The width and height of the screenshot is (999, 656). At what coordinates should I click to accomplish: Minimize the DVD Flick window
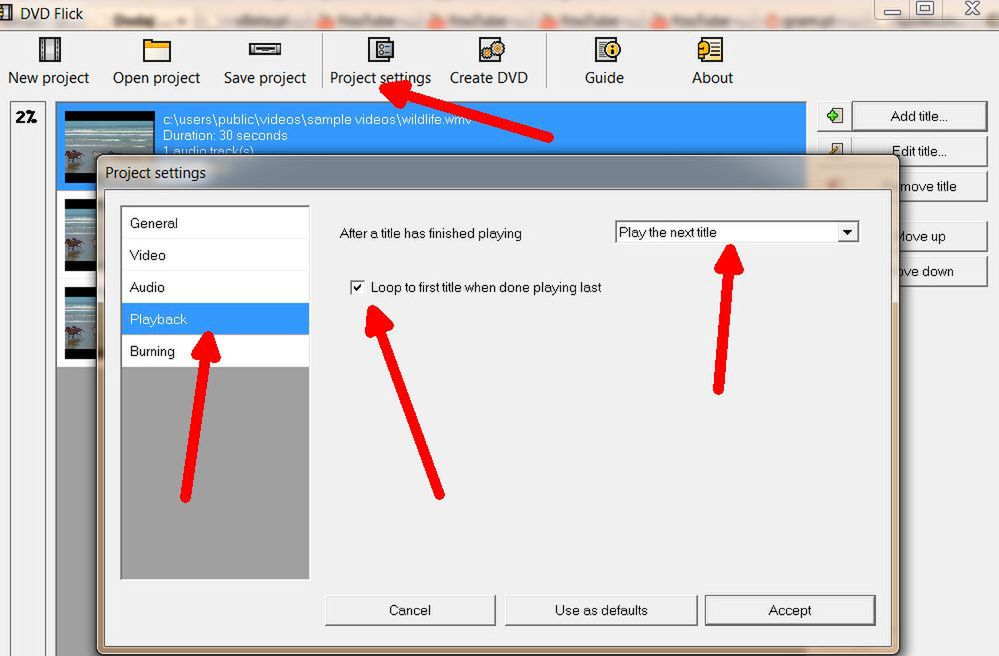(x=893, y=10)
